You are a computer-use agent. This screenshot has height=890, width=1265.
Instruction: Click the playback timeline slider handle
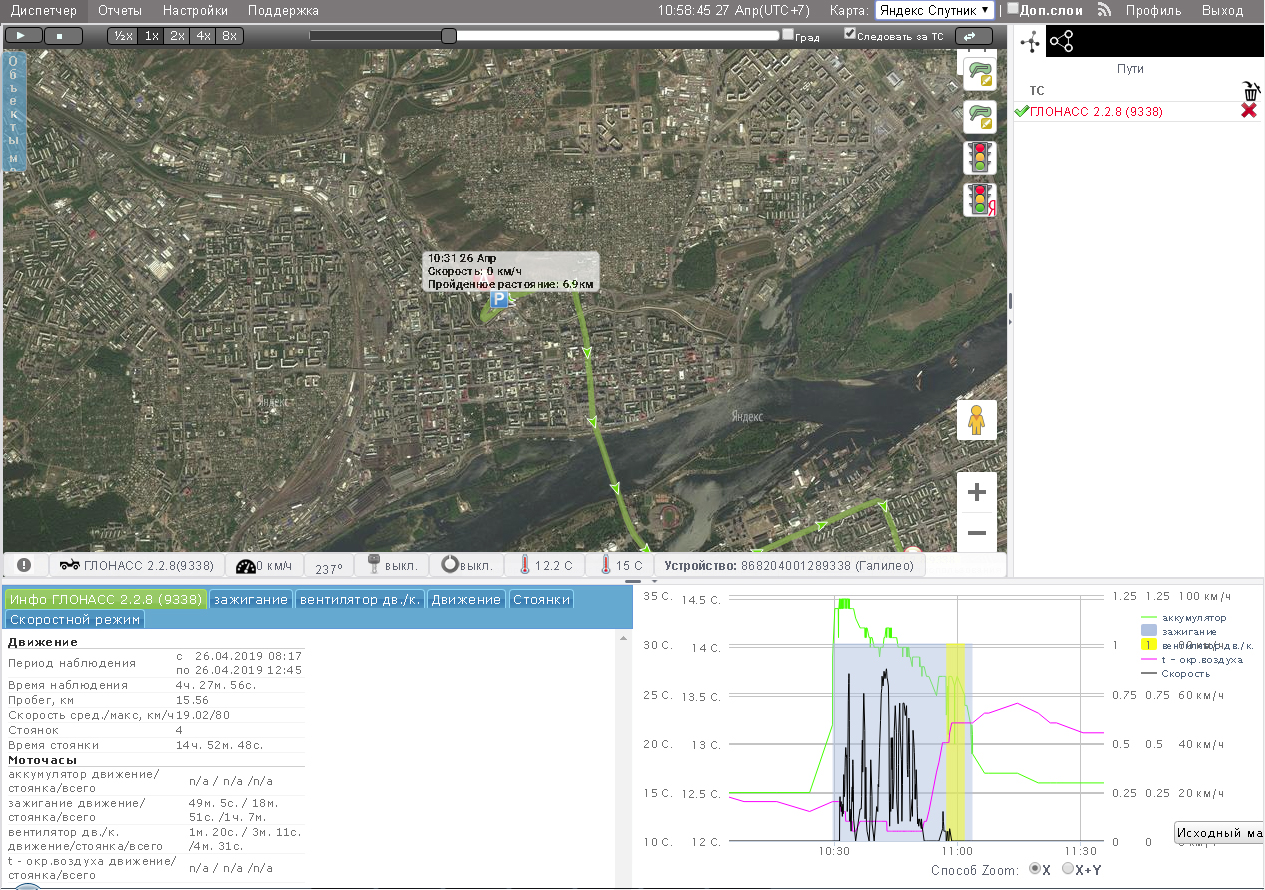coord(449,36)
